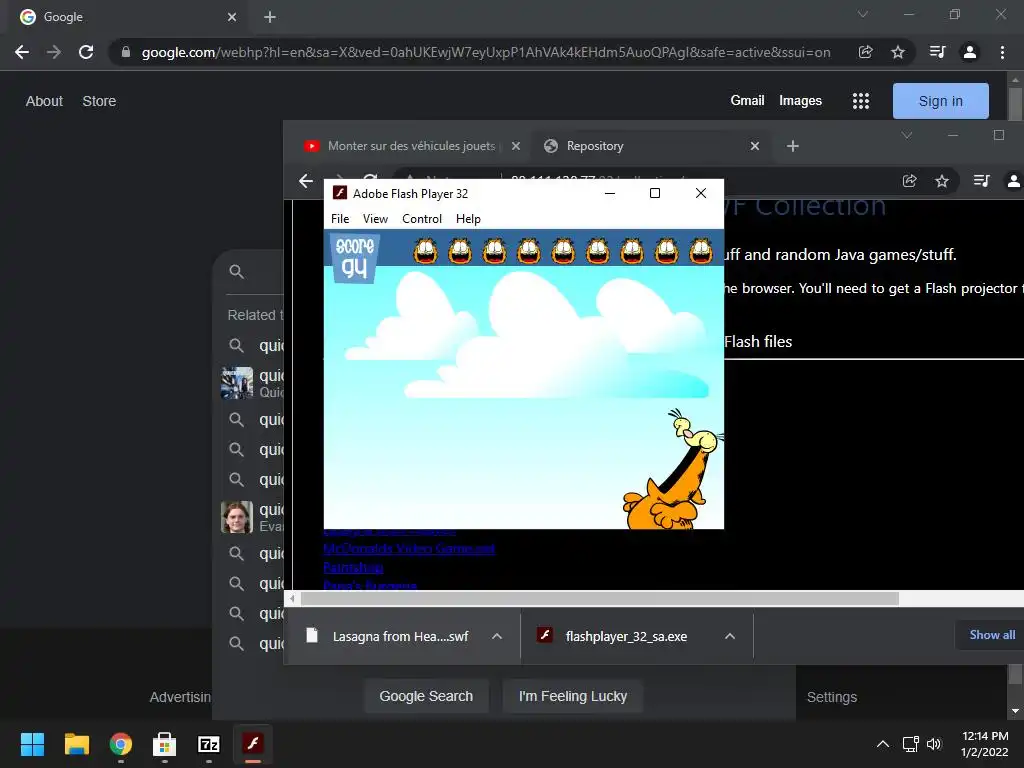Open the McDonalds Video Game.swf link

click(409, 549)
